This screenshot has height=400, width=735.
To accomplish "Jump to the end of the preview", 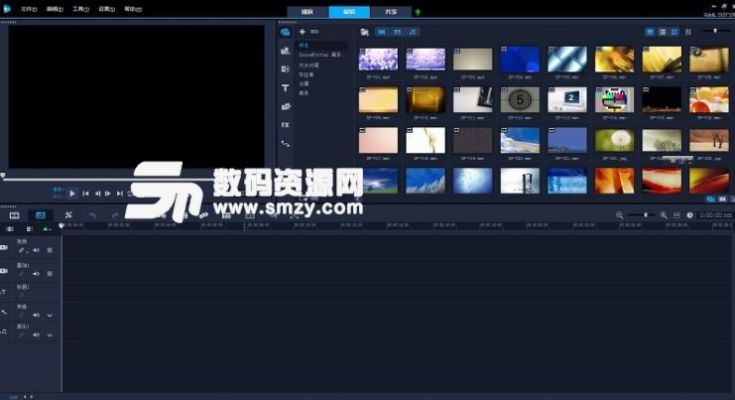I will [x=120, y=193].
